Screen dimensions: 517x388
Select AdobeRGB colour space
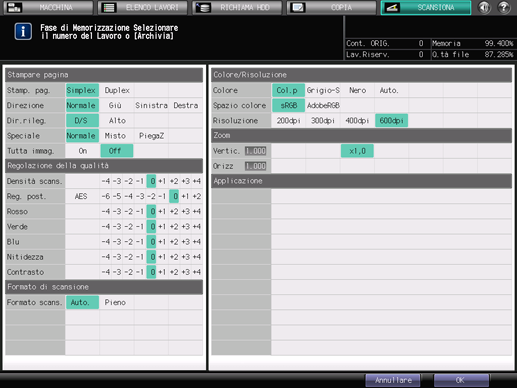tap(323, 105)
